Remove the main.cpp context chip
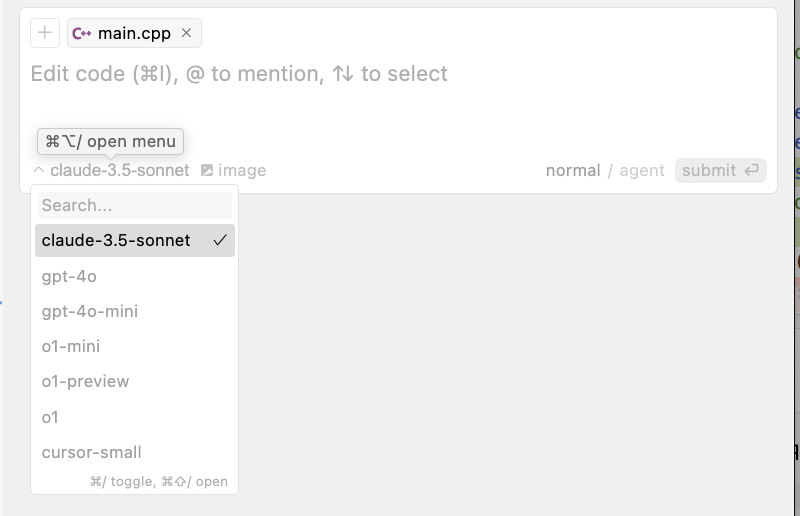Screen dimensions: 800x516 pos(186,33)
